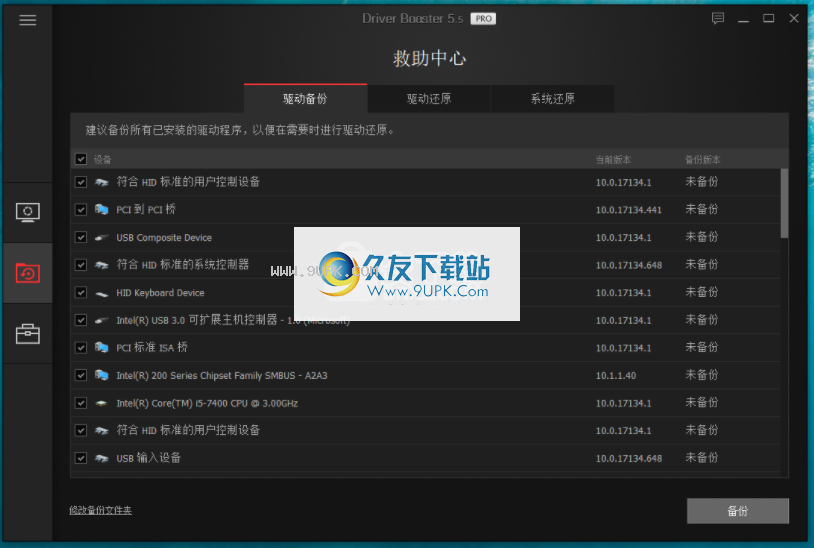Select Intel(R) Core(TM) i5-7400 CPU text

207,403
